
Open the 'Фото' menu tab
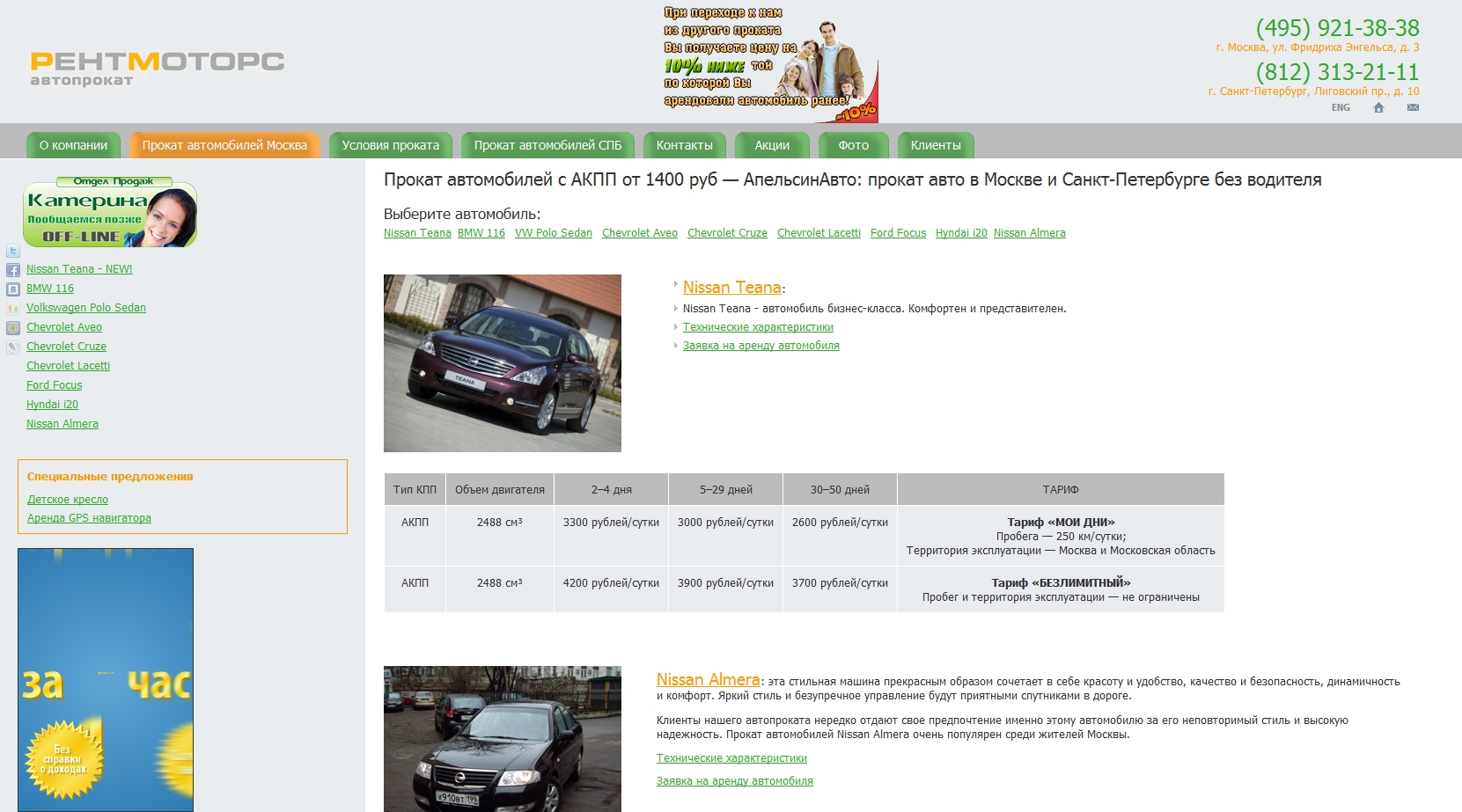853,145
